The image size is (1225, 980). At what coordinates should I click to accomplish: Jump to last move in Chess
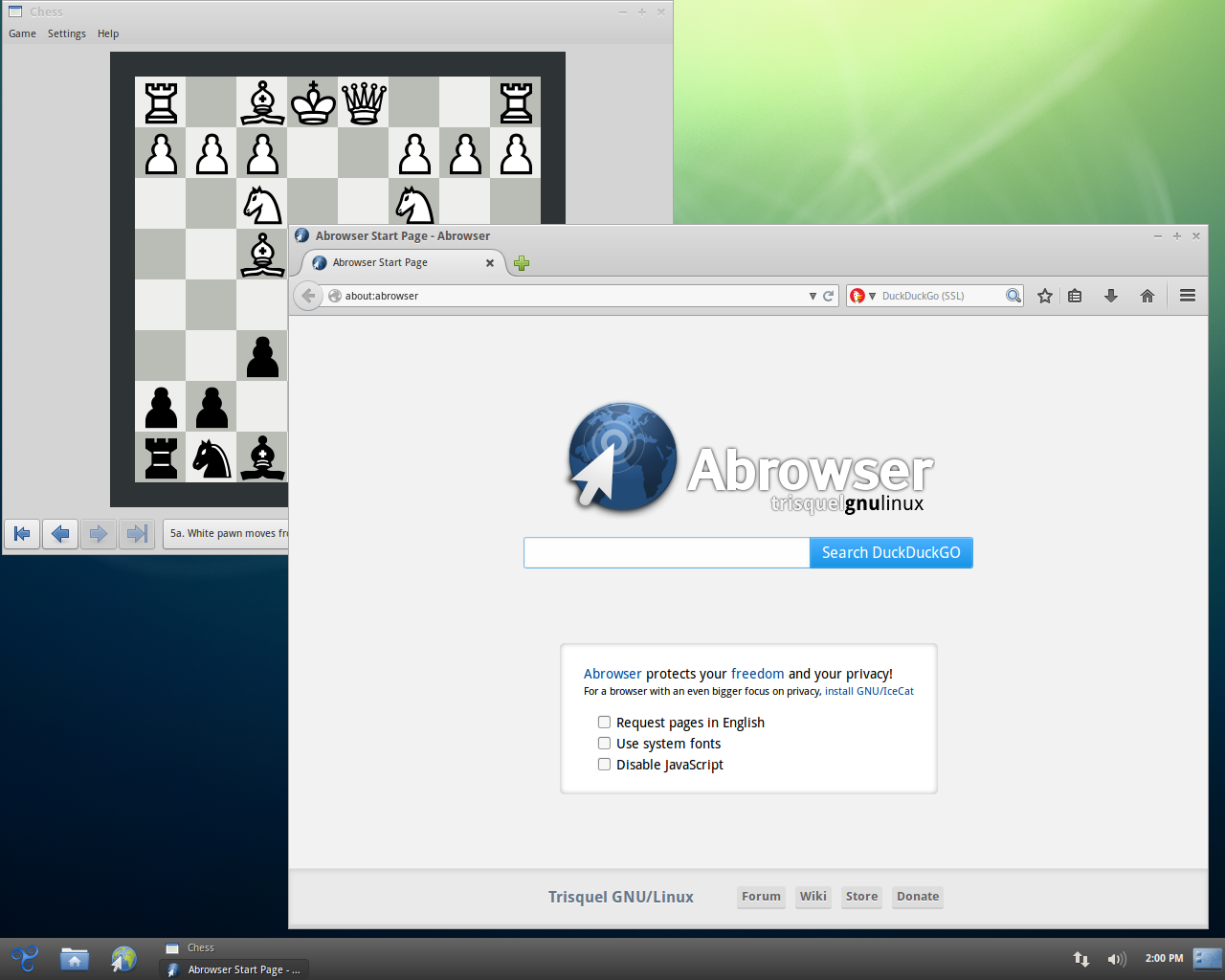137,534
